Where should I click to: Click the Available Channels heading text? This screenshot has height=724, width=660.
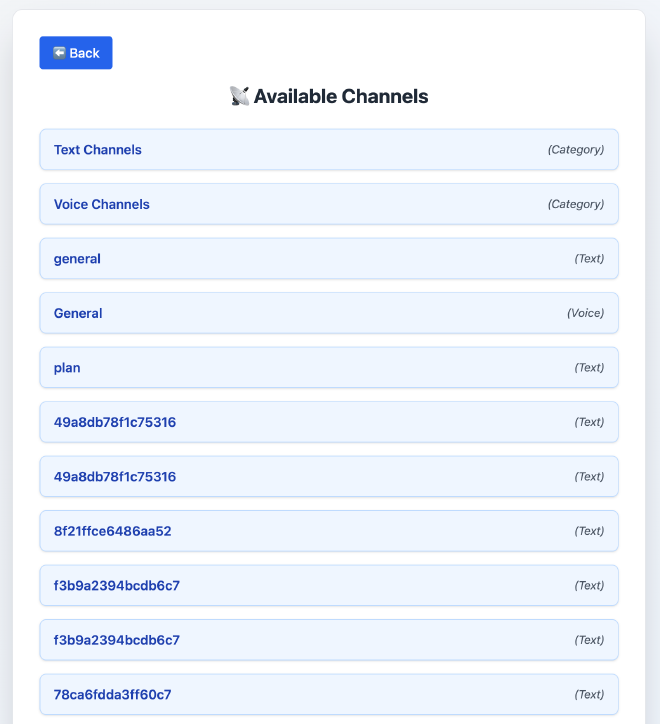[340, 97]
